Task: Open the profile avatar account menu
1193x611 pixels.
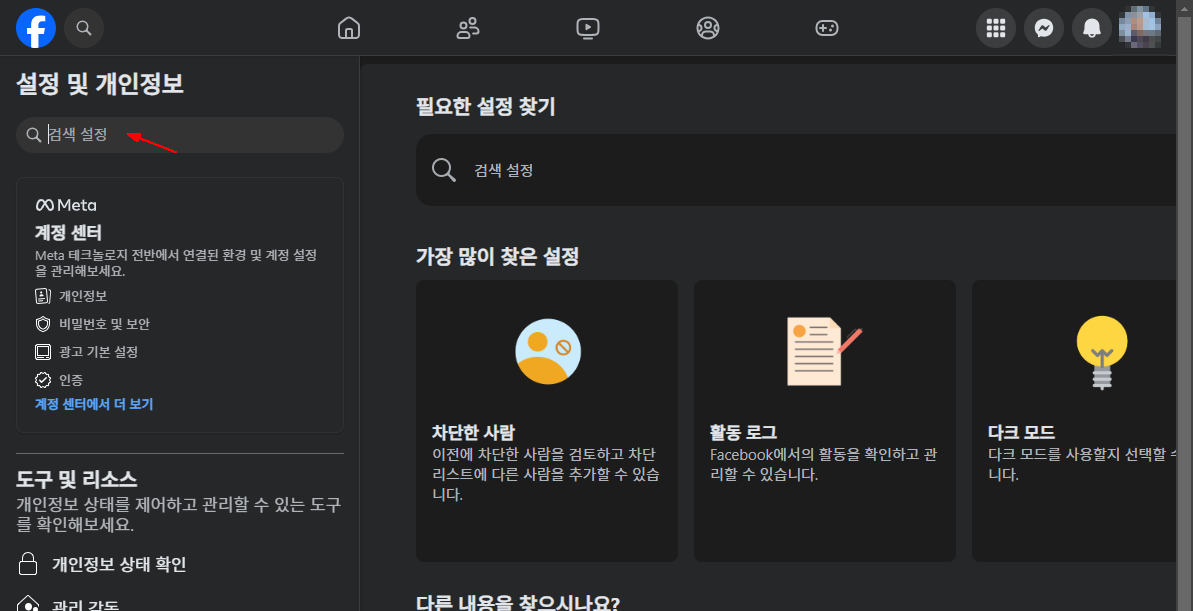Action: (1140, 28)
